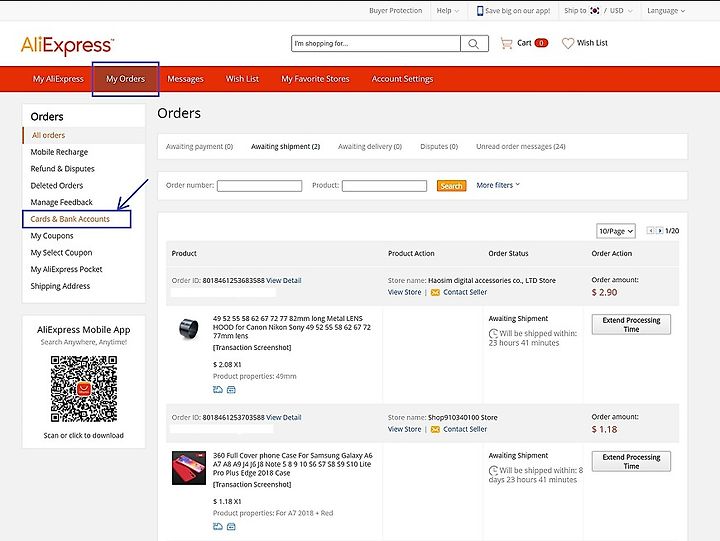720x541 pixels.
Task: Open My AliExpress tab
Action: point(58,79)
